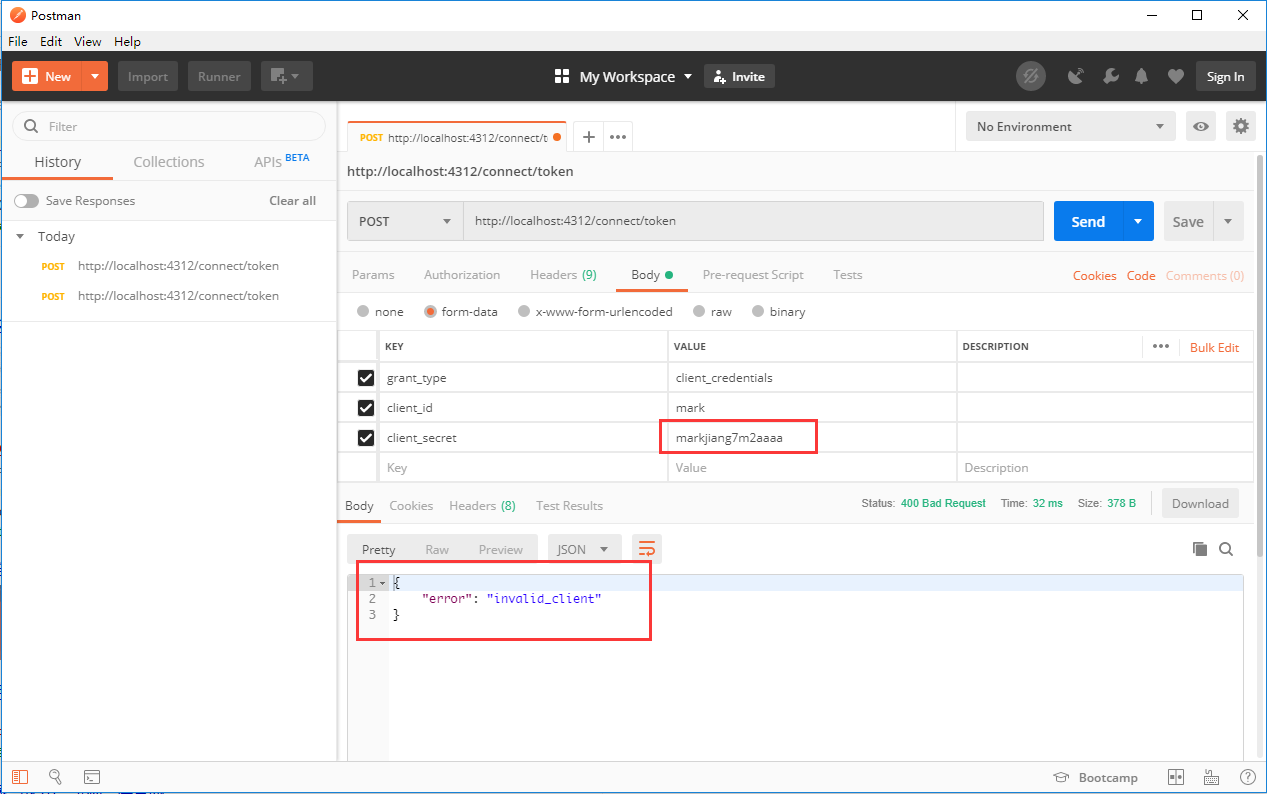
Task: Toggle the sidebar from the status bar
Action: tap(20, 777)
